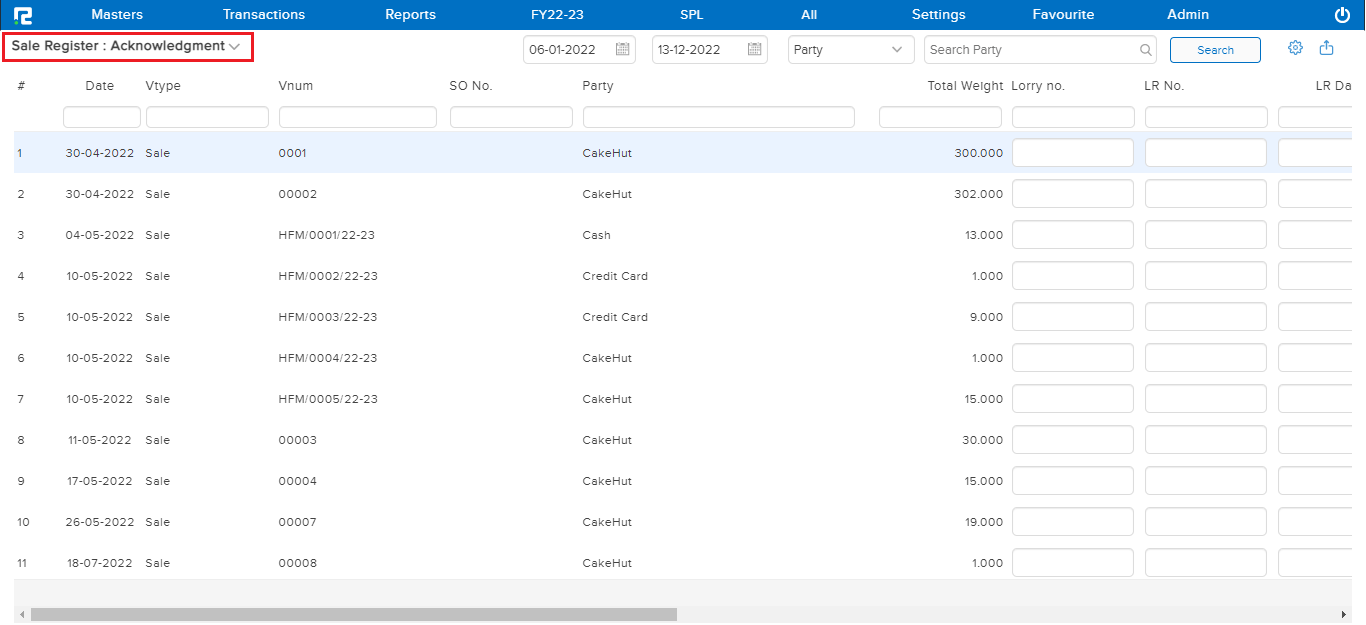
Task: Open the Reports menu
Action: [410, 15]
